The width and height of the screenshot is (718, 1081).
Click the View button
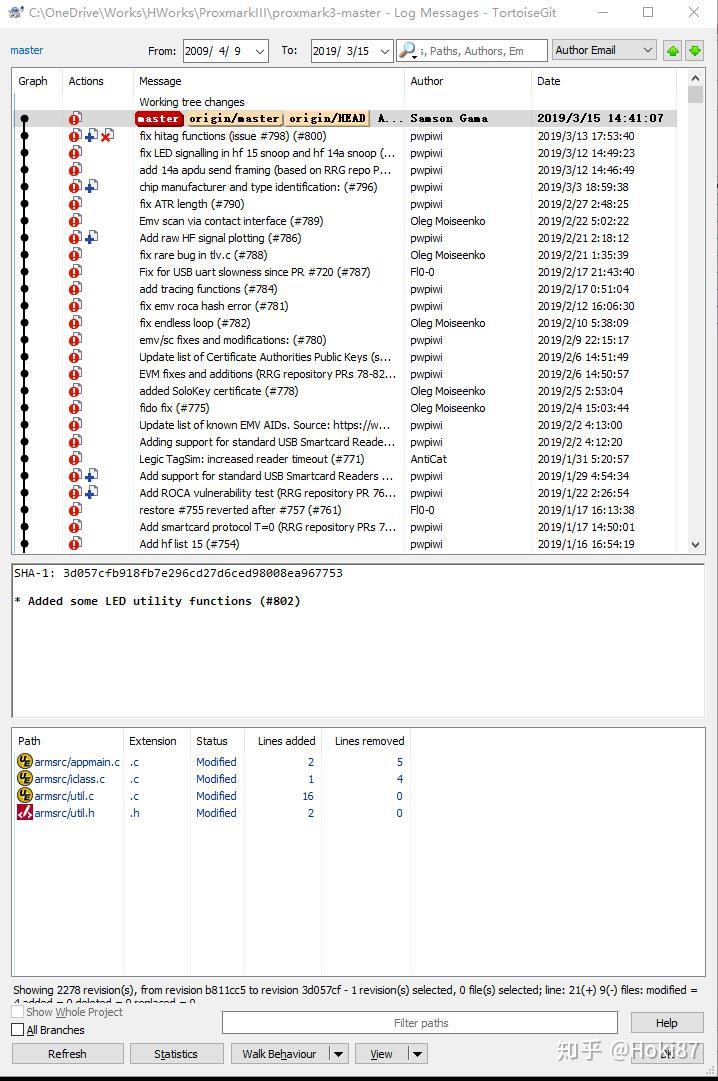point(381,1053)
